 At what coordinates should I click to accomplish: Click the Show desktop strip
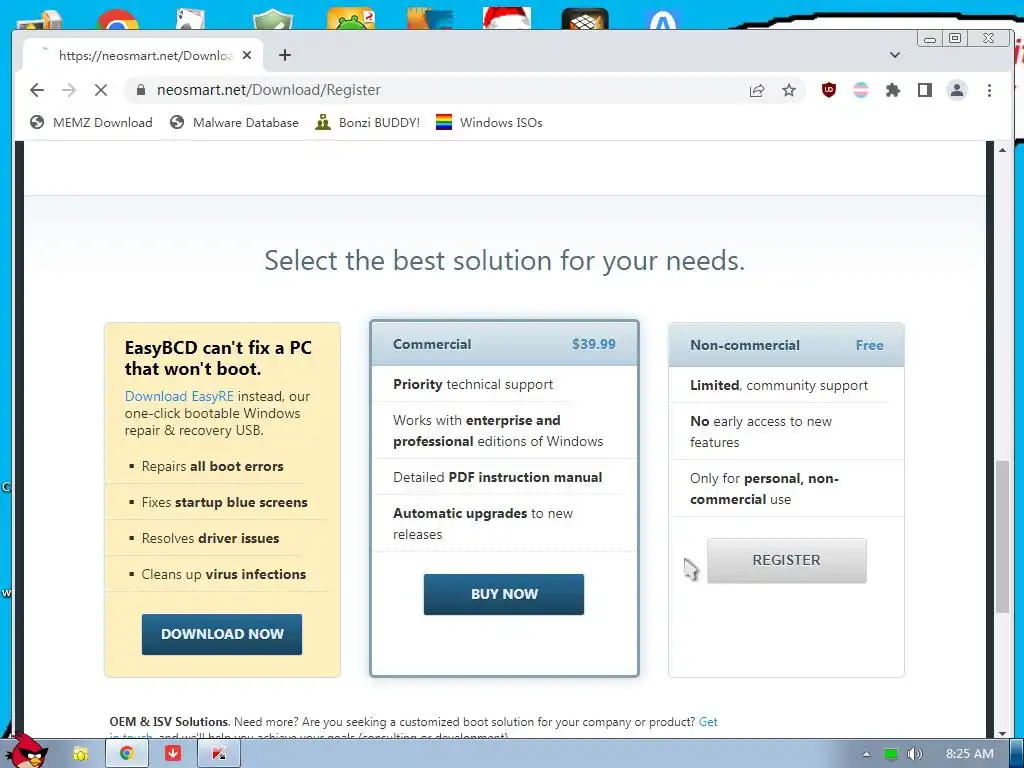coord(1017,754)
